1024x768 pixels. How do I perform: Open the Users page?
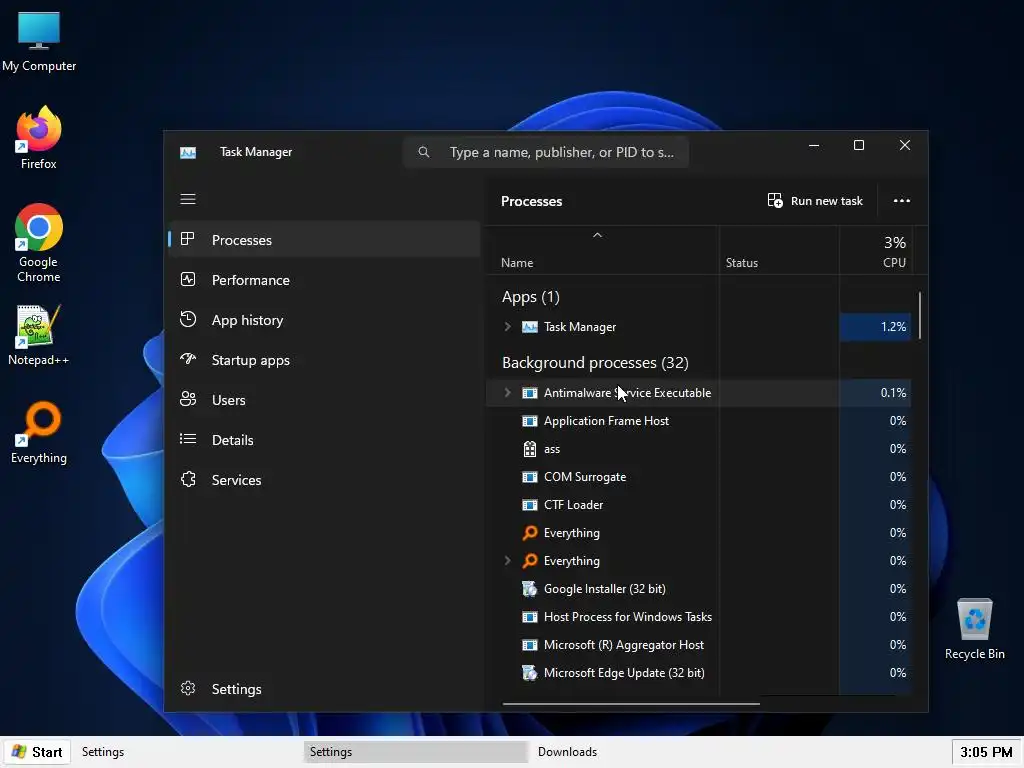click(324, 400)
